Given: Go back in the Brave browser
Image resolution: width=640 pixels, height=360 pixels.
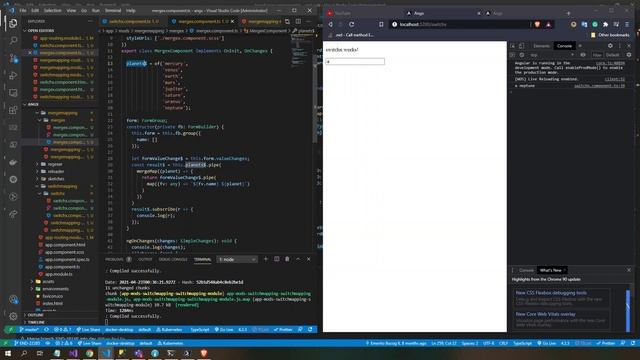Looking at the screenshot, I should pyautogui.click(x=330, y=24).
